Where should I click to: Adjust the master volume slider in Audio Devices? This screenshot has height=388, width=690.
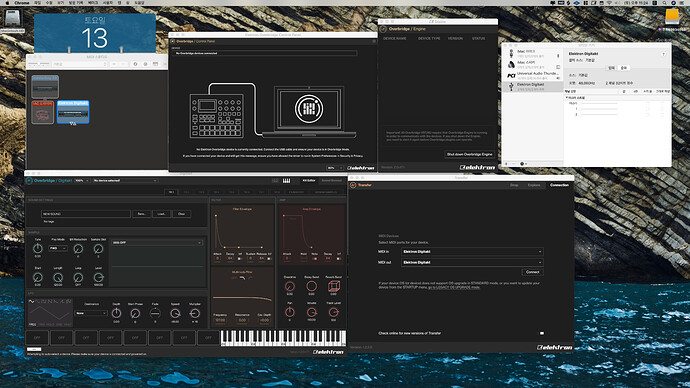point(598,103)
